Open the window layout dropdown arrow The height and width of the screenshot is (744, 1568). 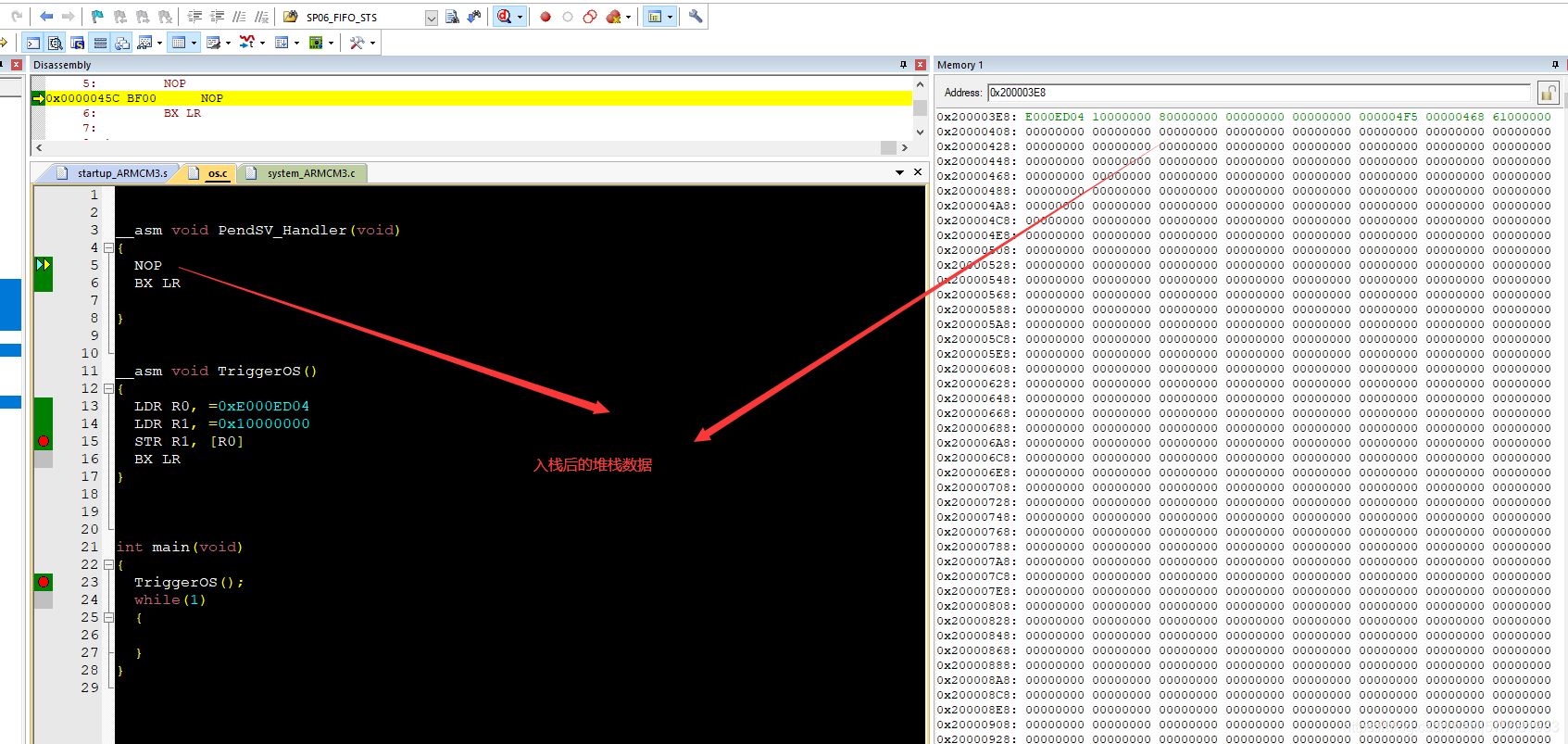[670, 17]
